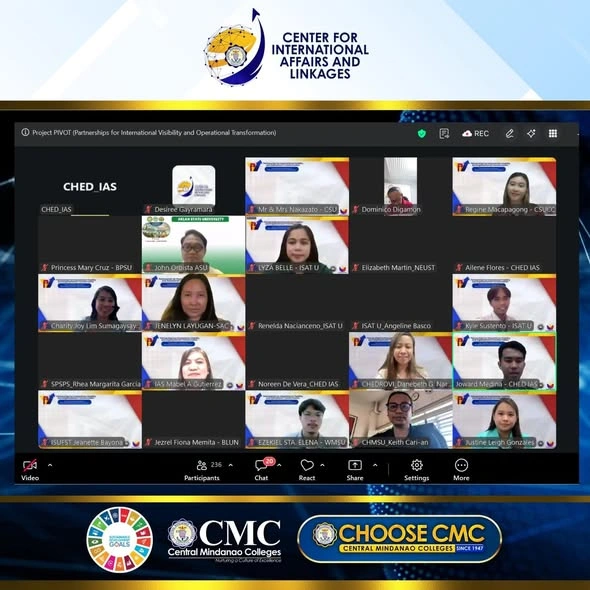Open the AI companion sparkle icon
Image resolution: width=590 pixels, height=590 pixels.
click(531, 133)
